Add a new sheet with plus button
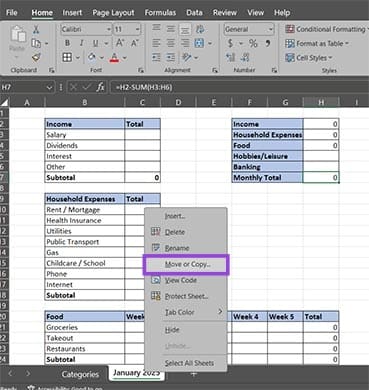The width and height of the screenshot is (369, 390). coord(194,374)
